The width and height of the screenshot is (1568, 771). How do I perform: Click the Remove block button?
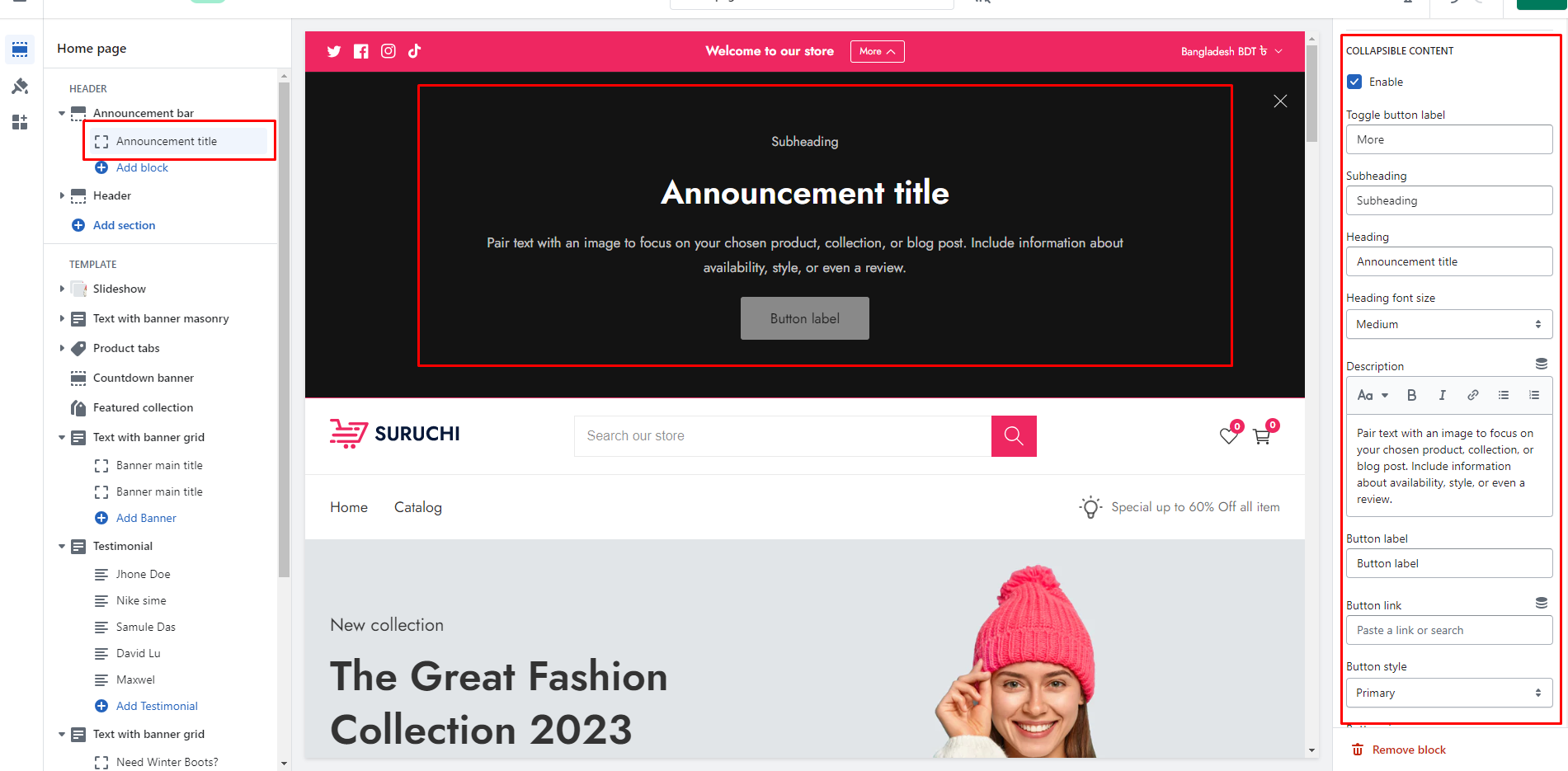(1399, 750)
